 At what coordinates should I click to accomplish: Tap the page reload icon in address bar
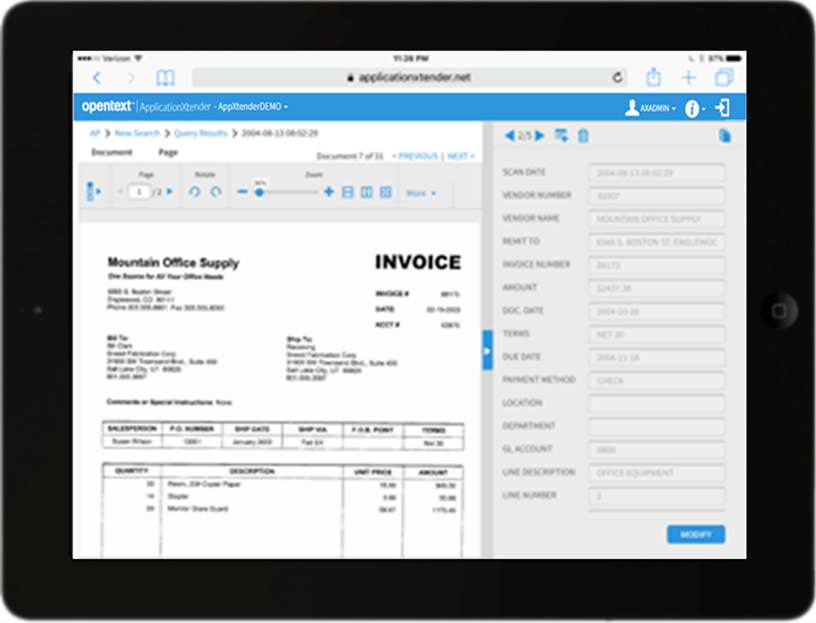pyautogui.click(x=617, y=78)
